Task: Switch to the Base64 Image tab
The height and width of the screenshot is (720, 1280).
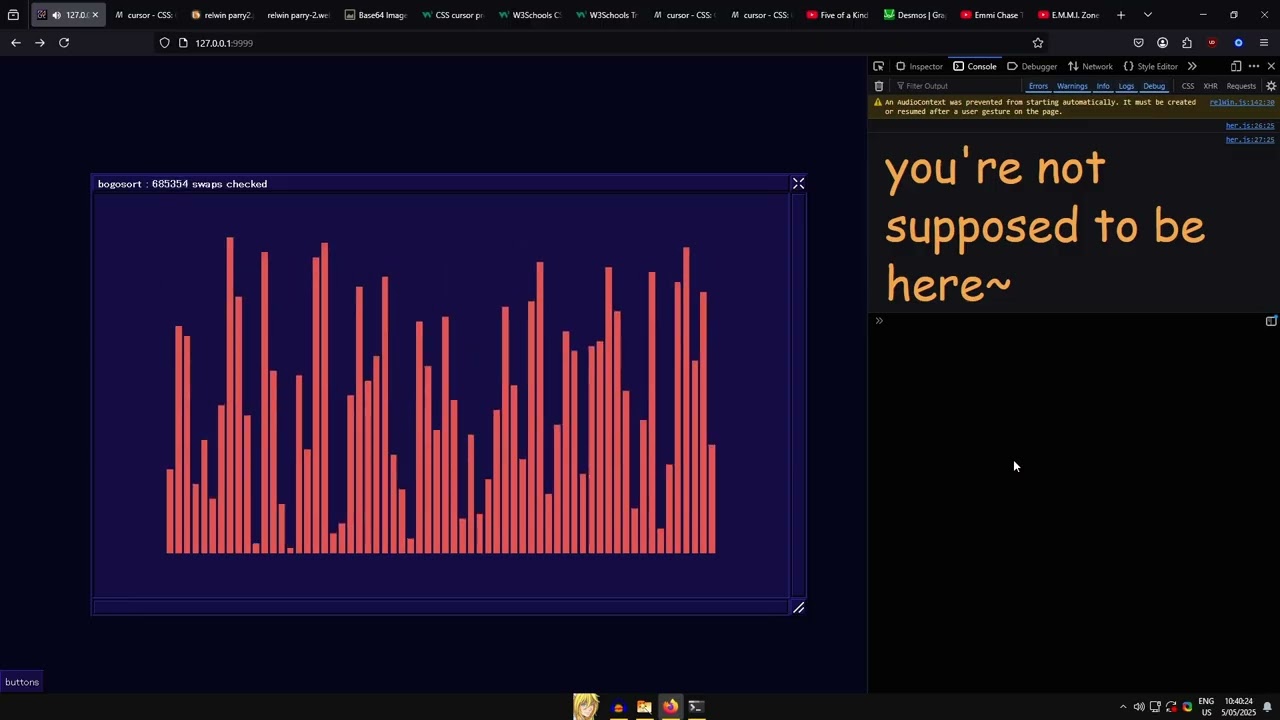Action: point(375,15)
